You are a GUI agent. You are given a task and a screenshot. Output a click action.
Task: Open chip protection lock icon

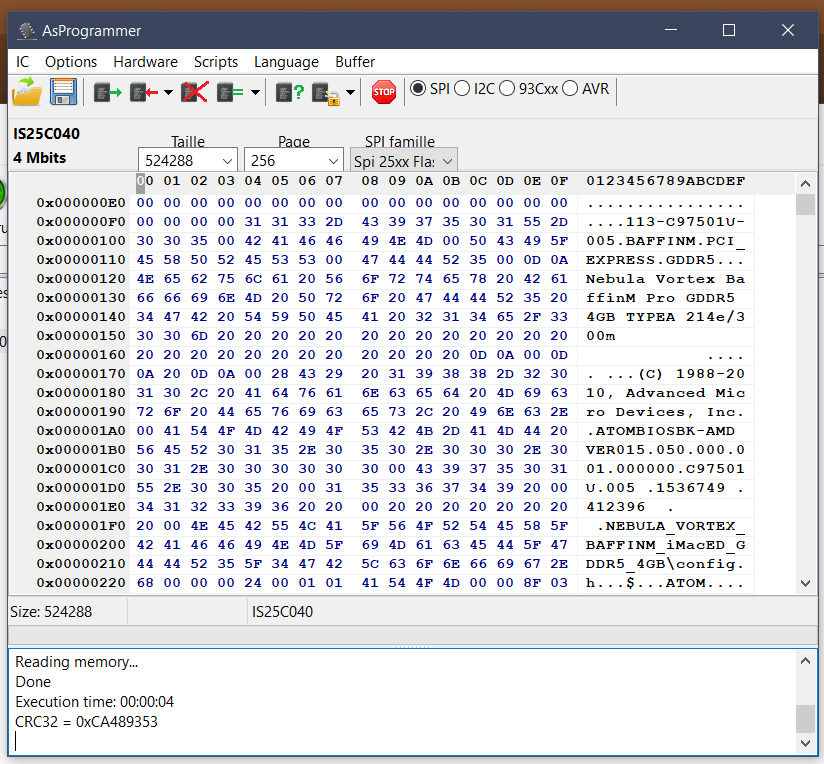coord(326,94)
